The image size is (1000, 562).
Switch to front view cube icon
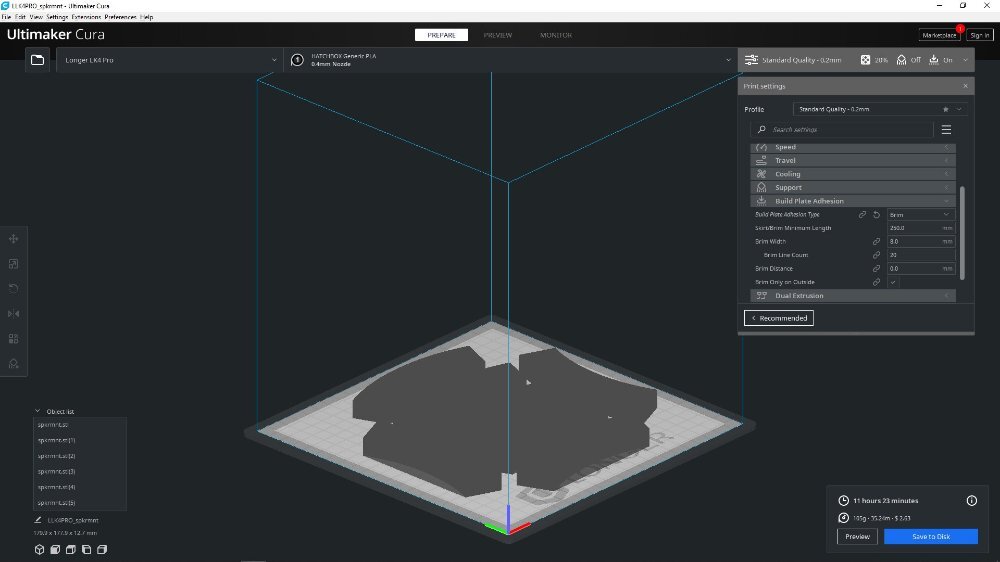tap(55, 549)
